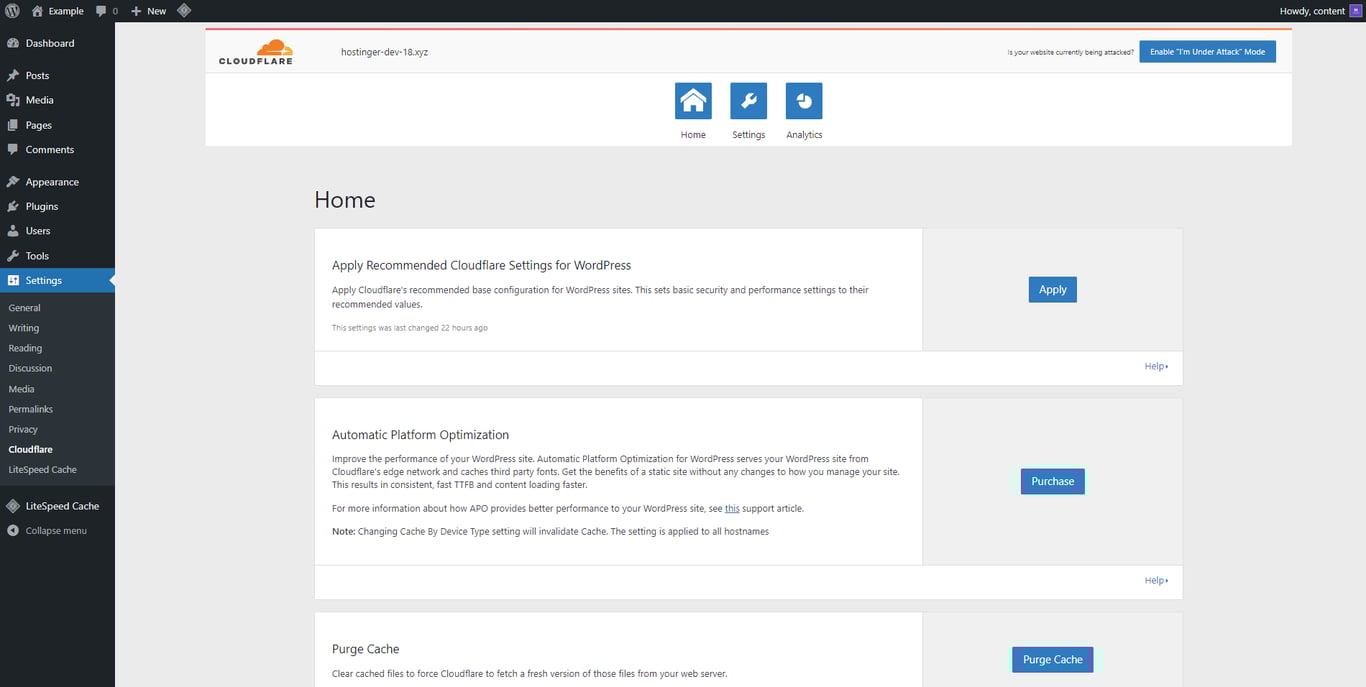The image size is (1366, 687).
Task: Click the WordPress logo in admin bar
Action: point(11,10)
